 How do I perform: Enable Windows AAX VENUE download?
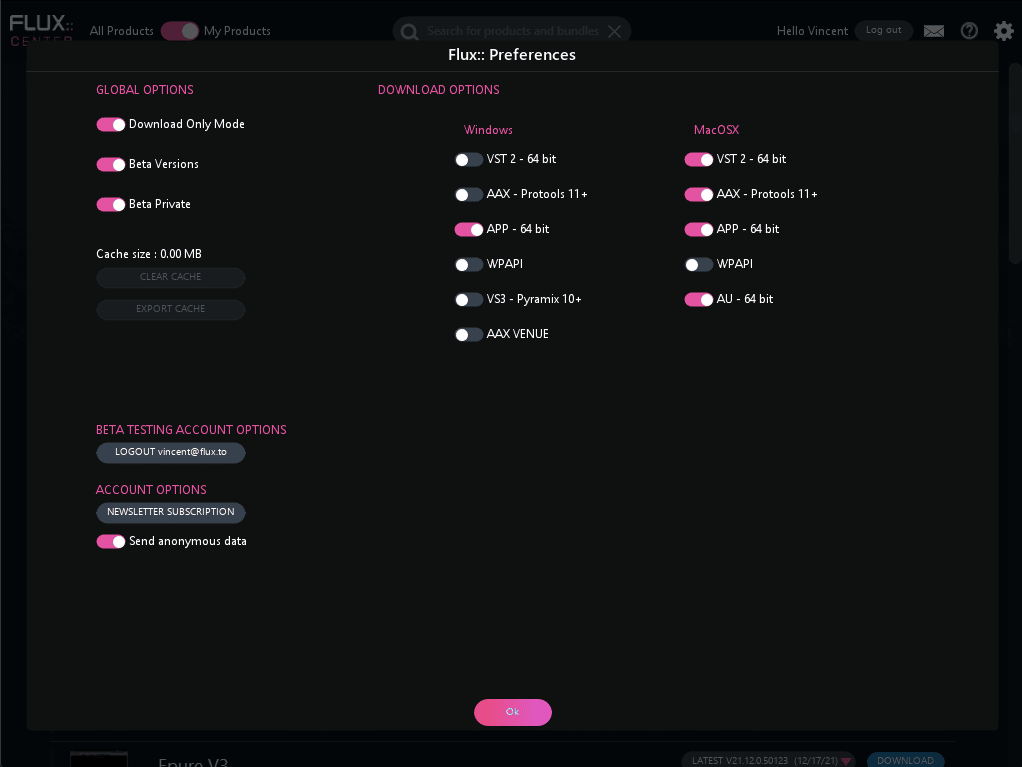tap(468, 335)
